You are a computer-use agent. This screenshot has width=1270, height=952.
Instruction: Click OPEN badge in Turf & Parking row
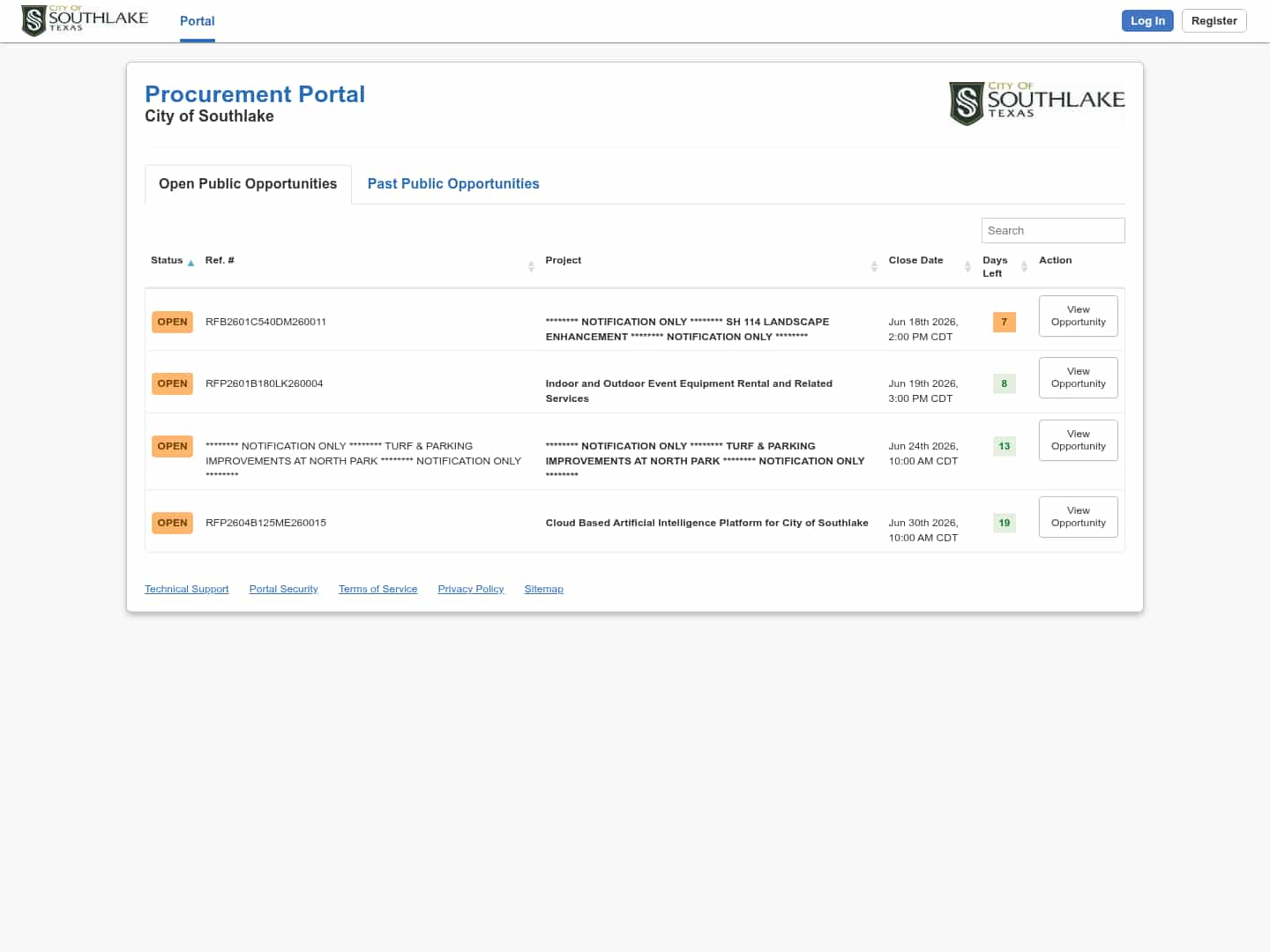pyautogui.click(x=172, y=446)
